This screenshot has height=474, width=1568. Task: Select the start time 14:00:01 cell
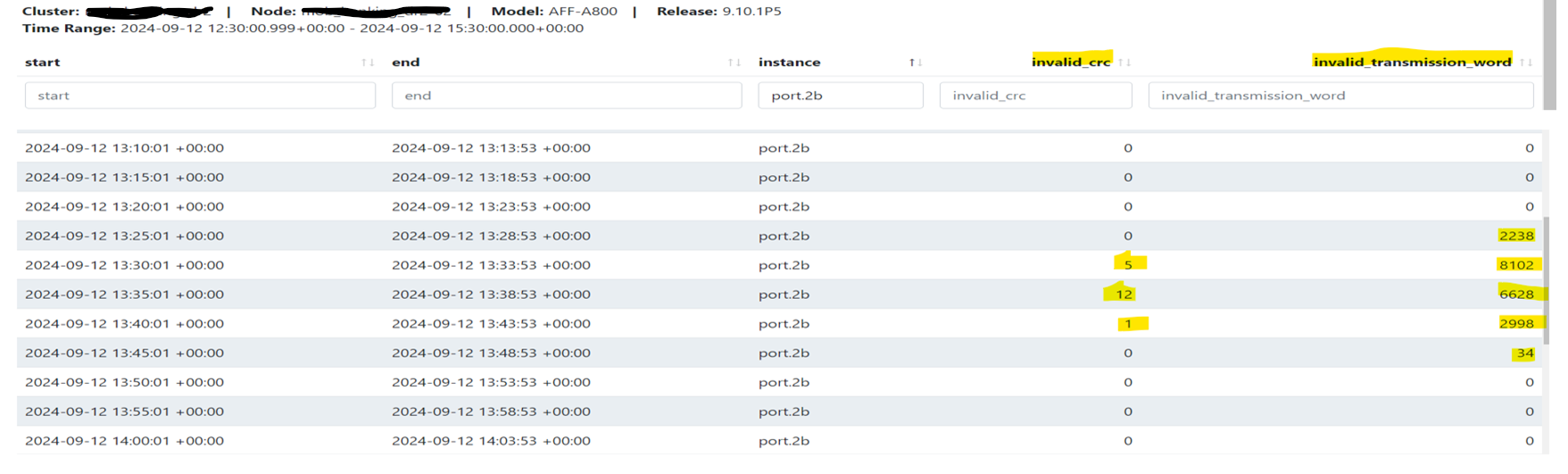tap(124, 441)
